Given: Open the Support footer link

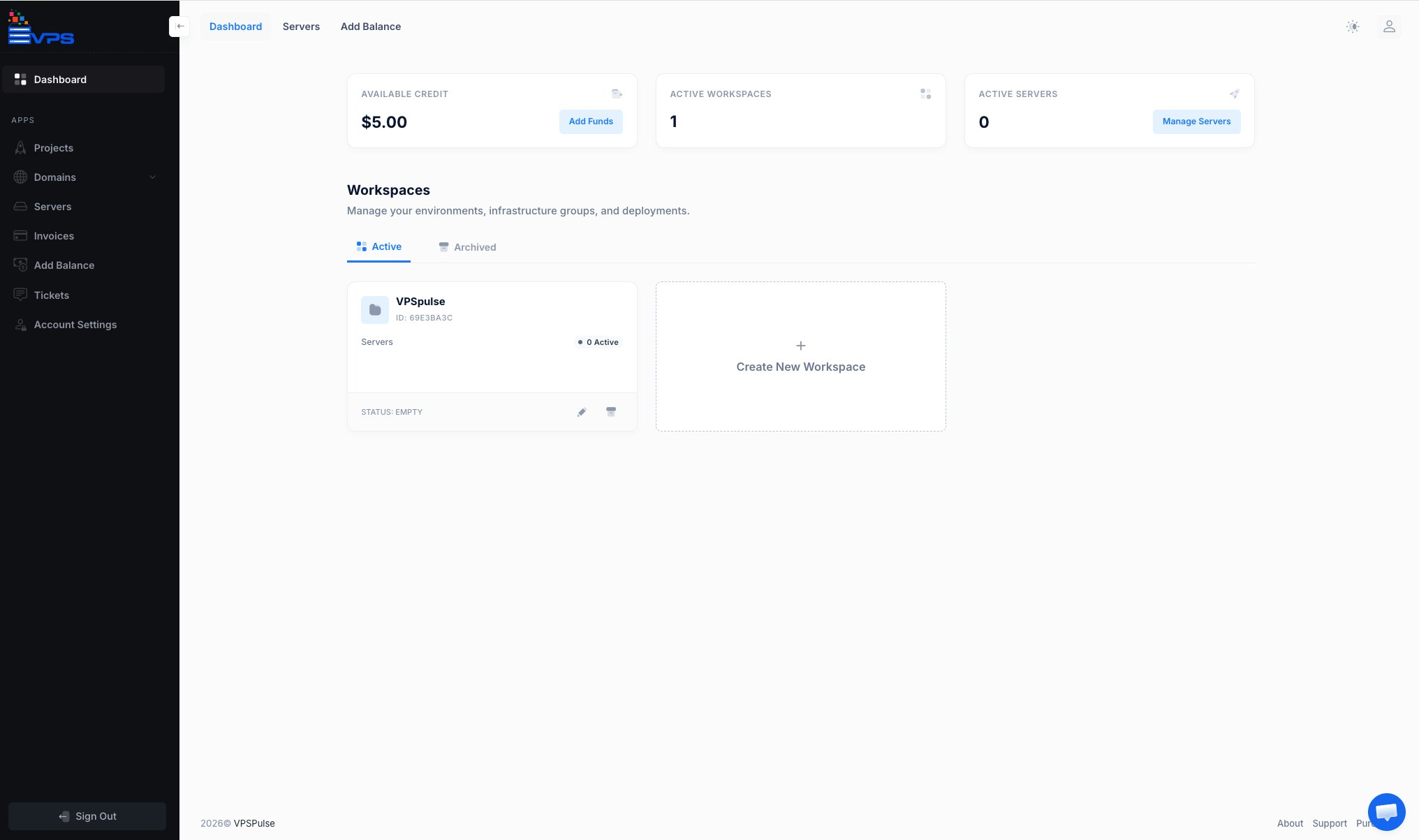Looking at the screenshot, I should point(1330,823).
